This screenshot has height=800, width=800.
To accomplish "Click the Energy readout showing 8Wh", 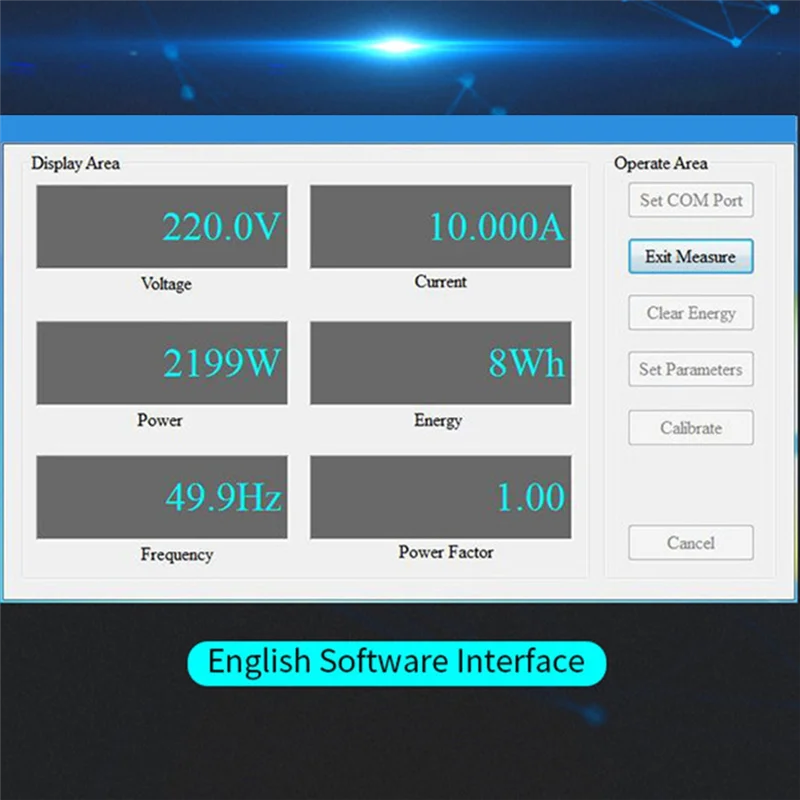I will tap(440, 364).
